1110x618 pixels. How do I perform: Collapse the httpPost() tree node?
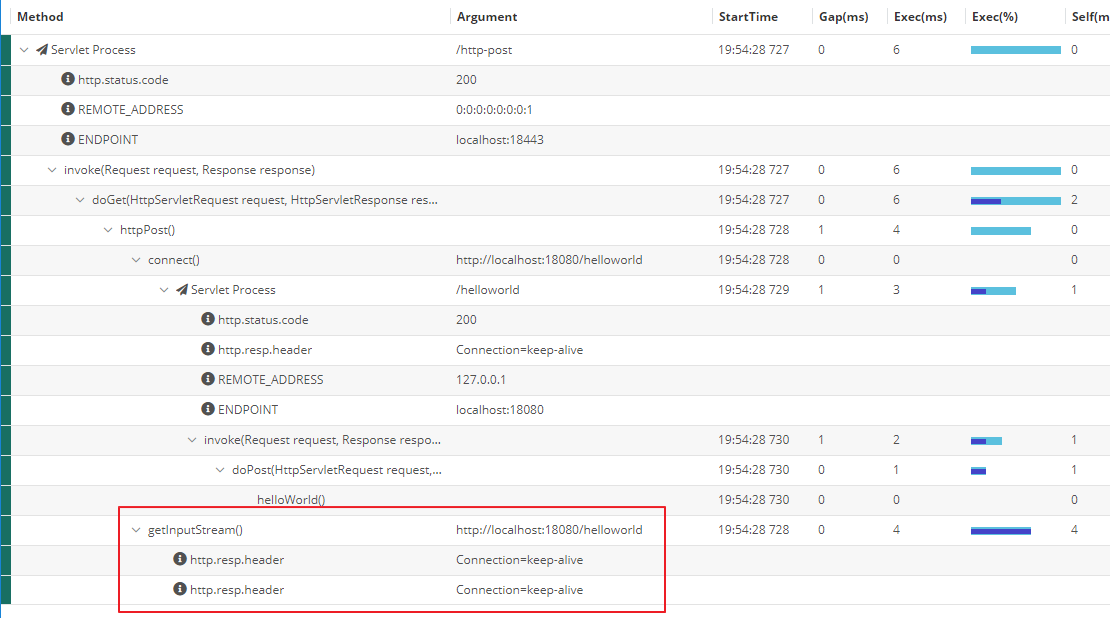click(108, 229)
